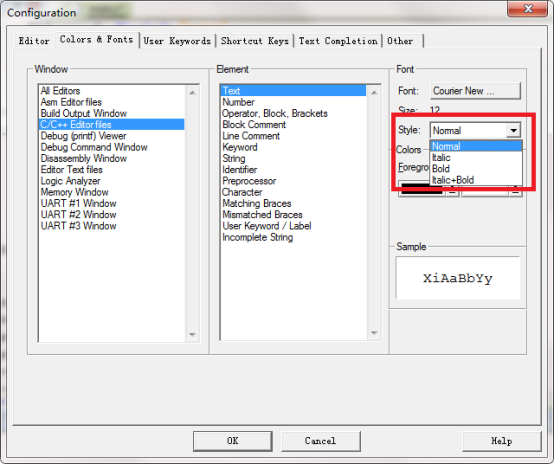Select the Number element
Screen dimensions: 554x464
[294, 102]
